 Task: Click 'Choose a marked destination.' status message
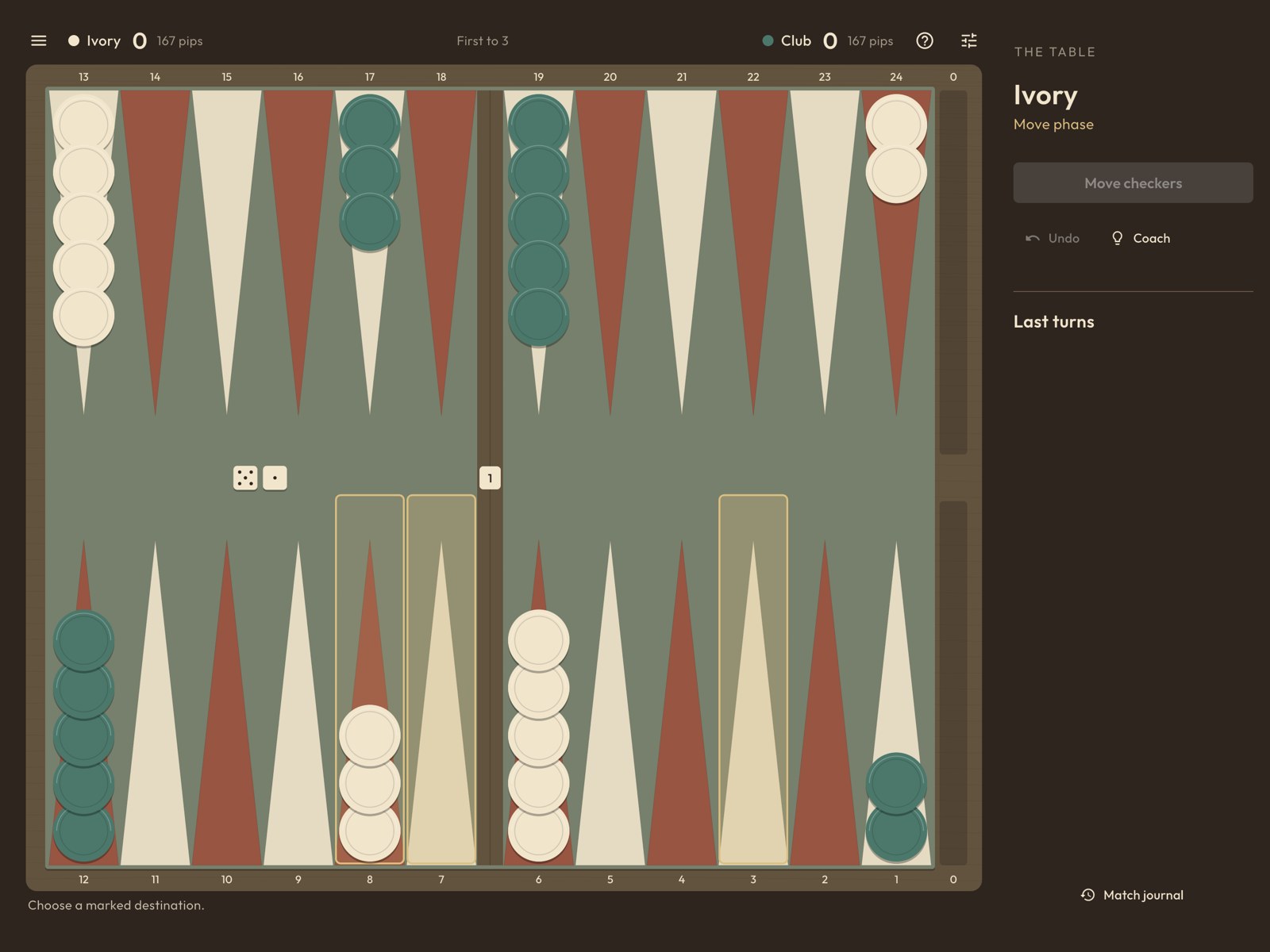point(116,905)
